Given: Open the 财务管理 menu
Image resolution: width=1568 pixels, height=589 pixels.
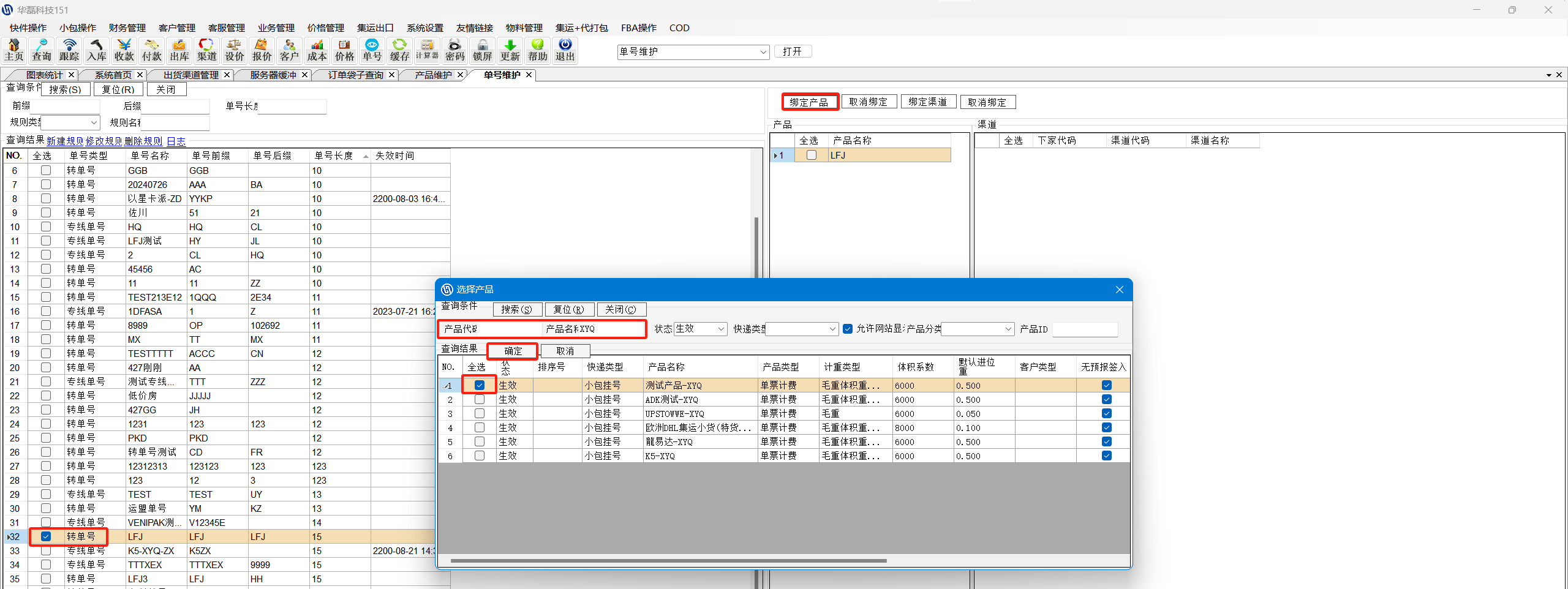Looking at the screenshot, I should [x=127, y=28].
